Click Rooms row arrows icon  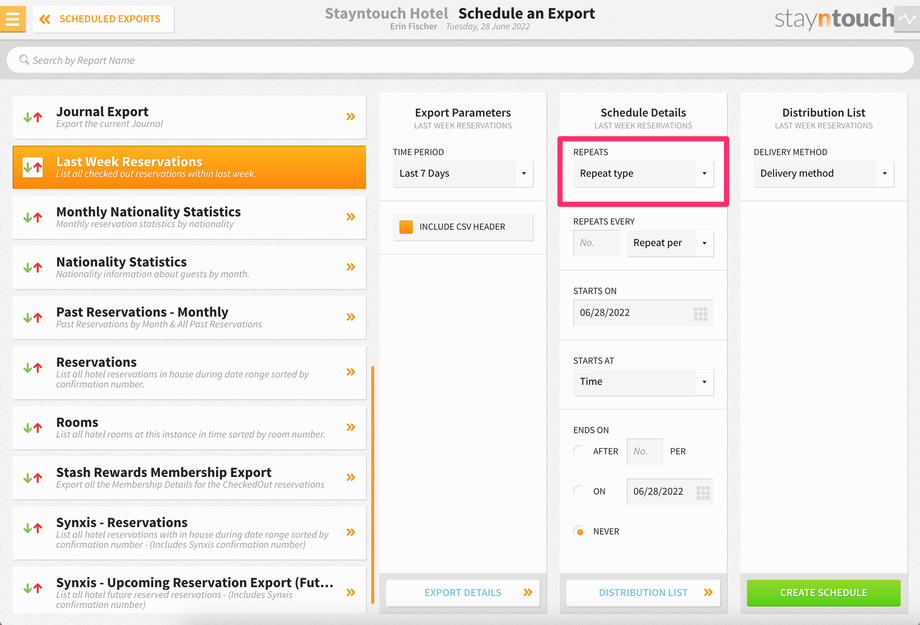click(x=33, y=428)
